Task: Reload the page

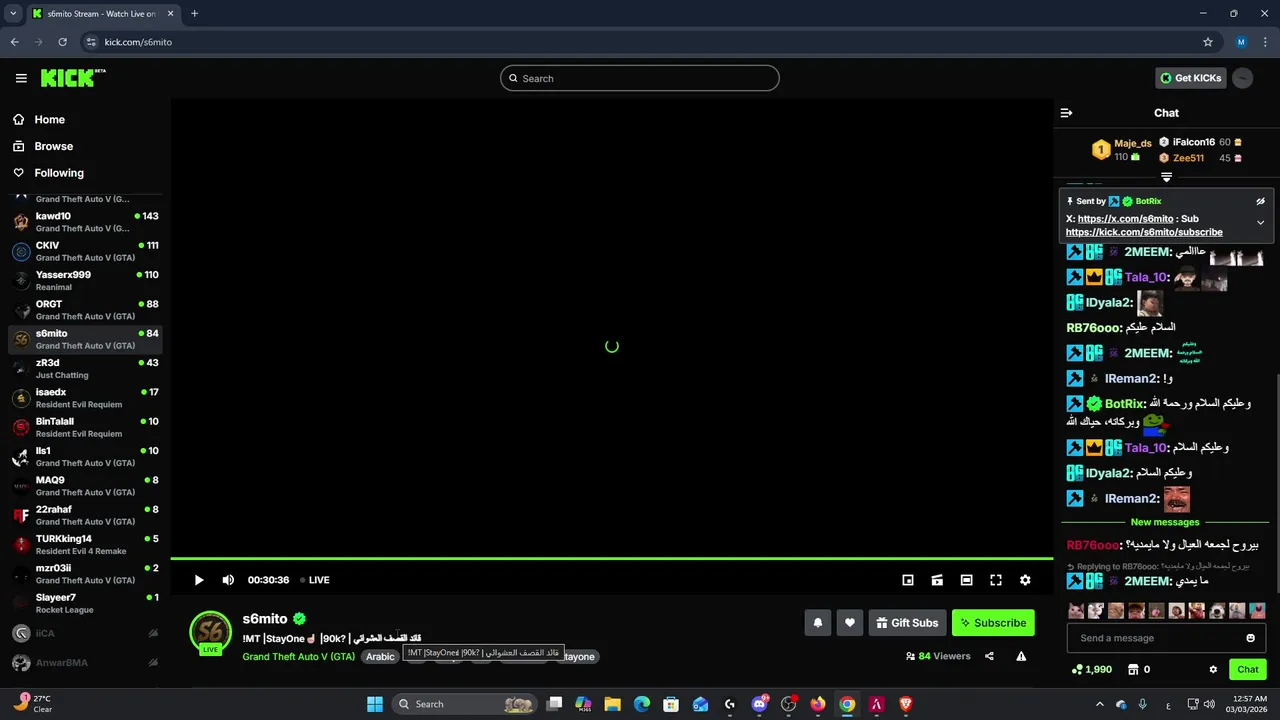Action: point(62,42)
